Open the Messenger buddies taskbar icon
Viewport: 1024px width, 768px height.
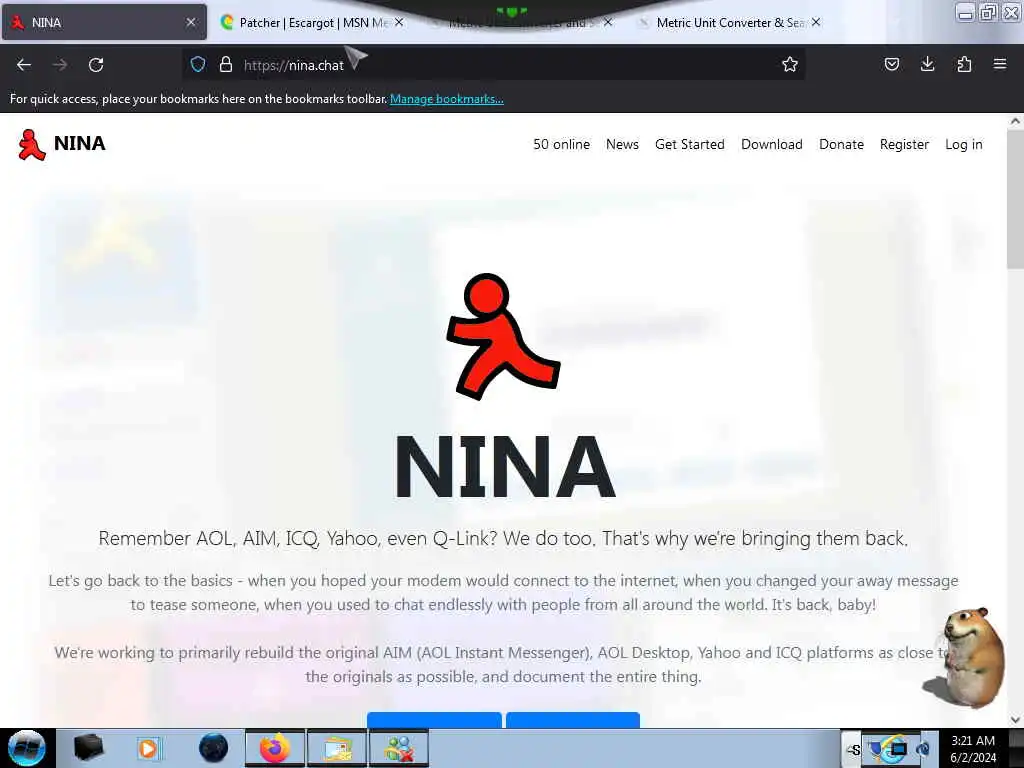tap(399, 748)
